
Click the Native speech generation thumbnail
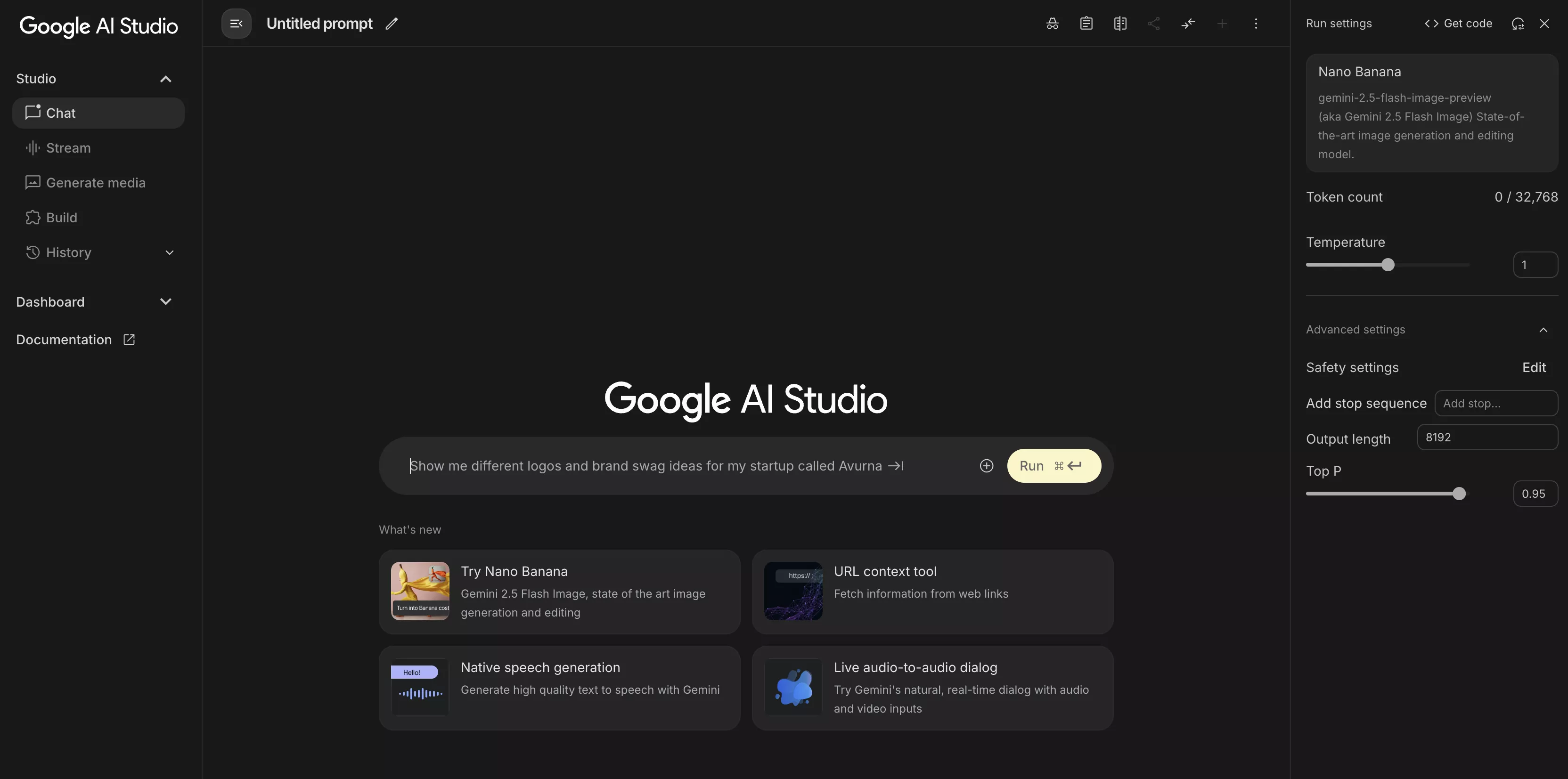tap(420, 687)
